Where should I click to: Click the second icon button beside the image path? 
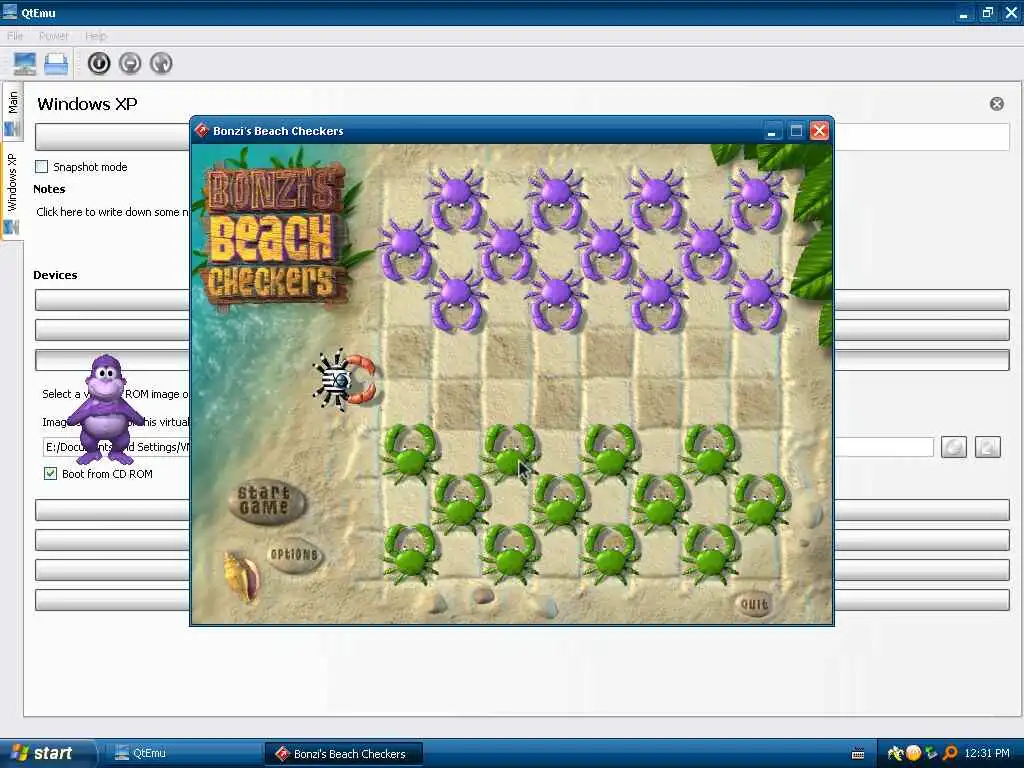coord(987,447)
